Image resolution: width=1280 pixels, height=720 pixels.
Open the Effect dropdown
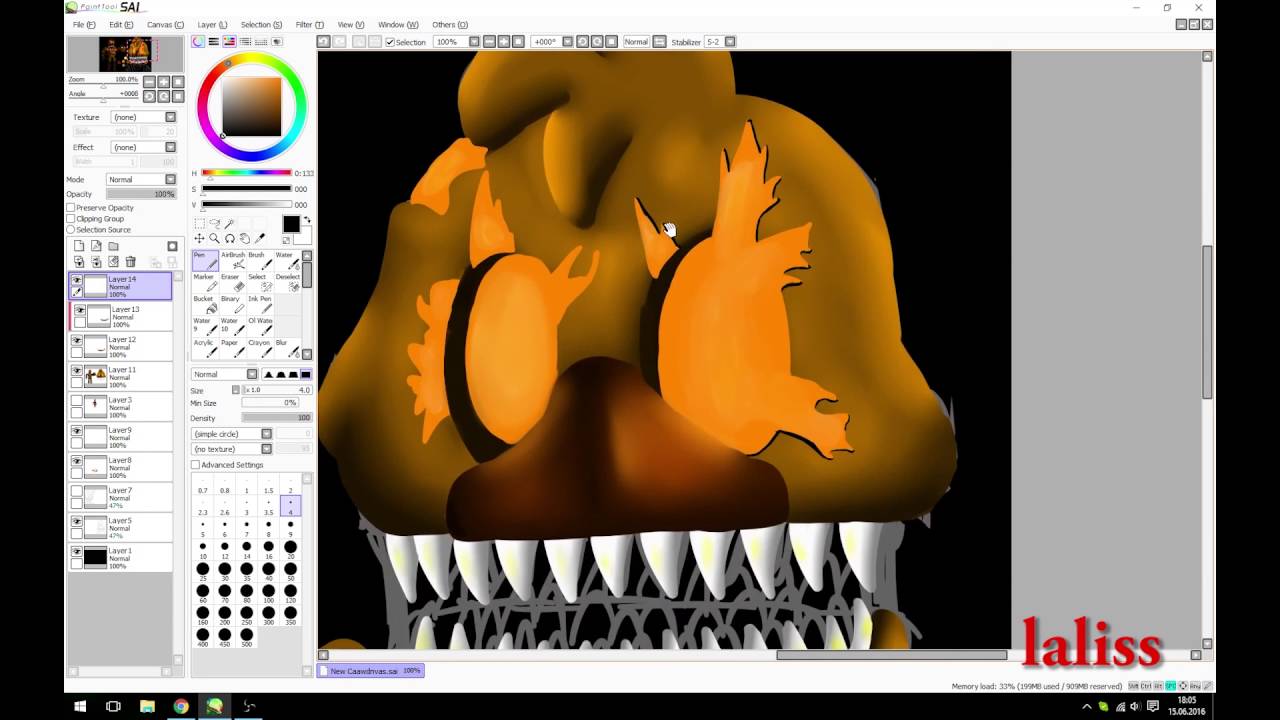[x=144, y=147]
